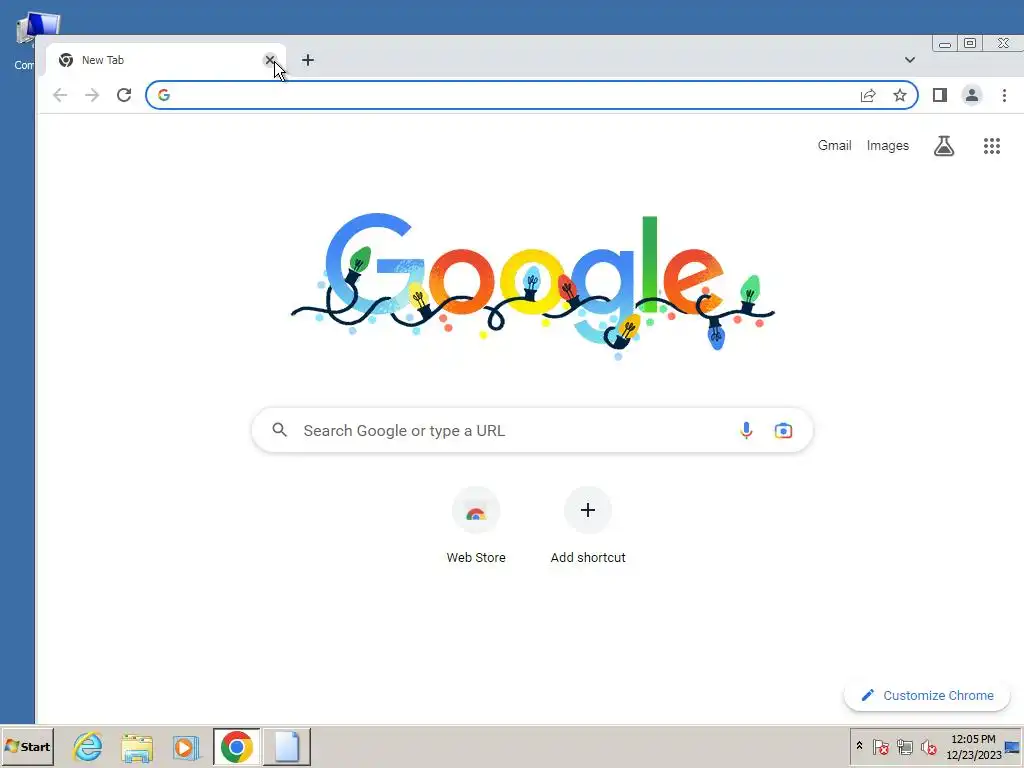This screenshot has width=1024, height=768.
Task: Minimize the Chrome window
Action: click(x=944, y=44)
